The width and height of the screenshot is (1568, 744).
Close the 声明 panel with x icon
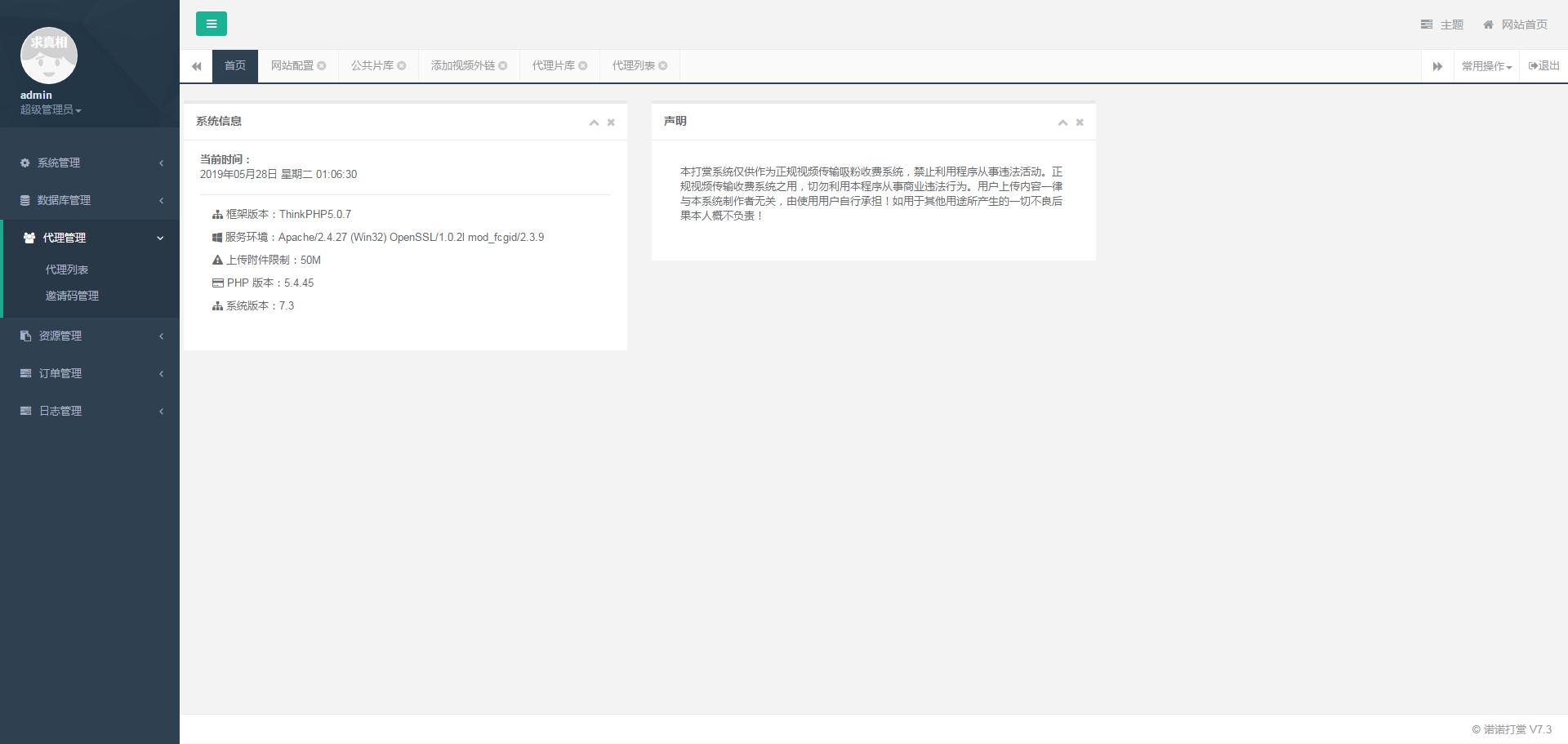tap(1080, 123)
